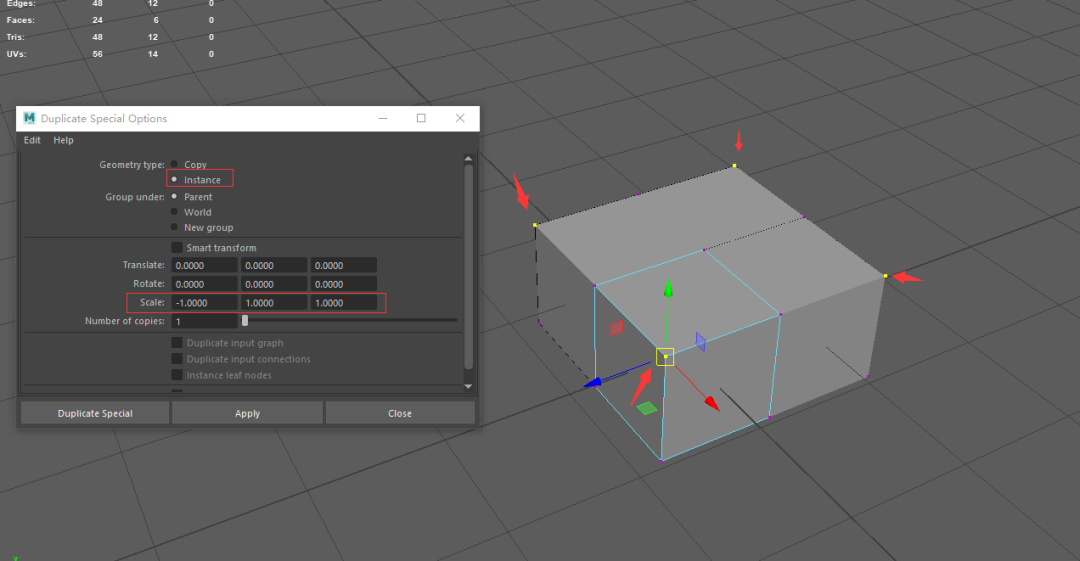This screenshot has height=561, width=1080.
Task: Choose New group under Group under
Action: coord(174,227)
